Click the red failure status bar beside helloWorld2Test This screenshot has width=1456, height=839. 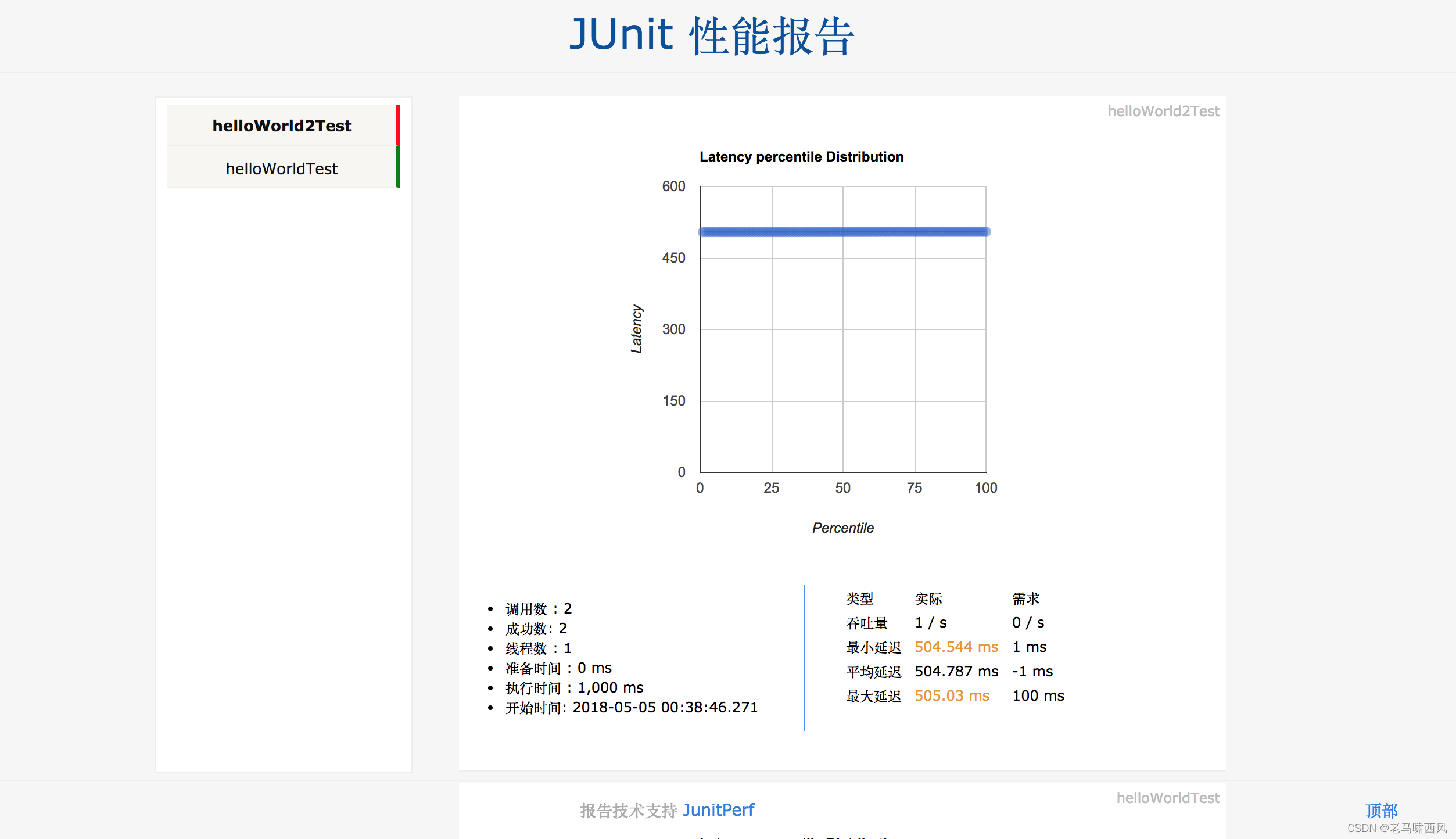point(397,125)
